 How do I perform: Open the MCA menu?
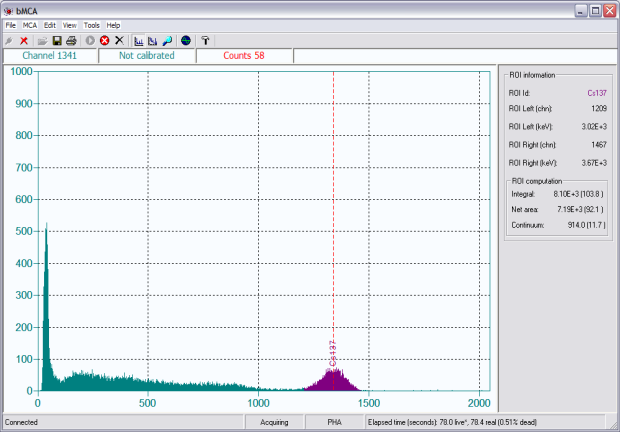[x=30, y=25]
